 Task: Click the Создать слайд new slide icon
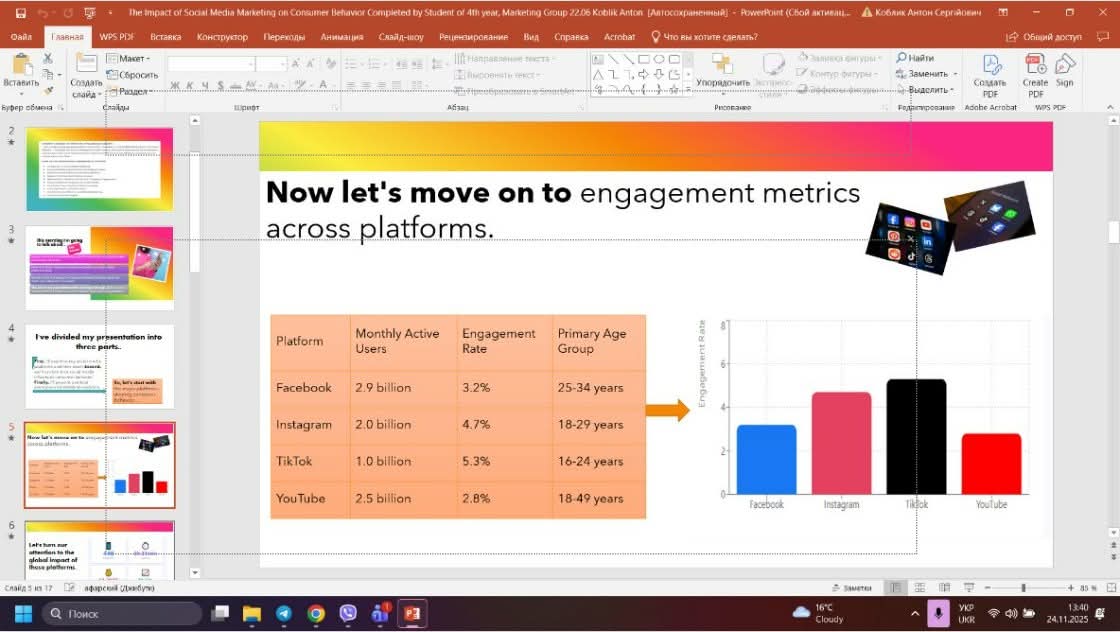tap(86, 66)
